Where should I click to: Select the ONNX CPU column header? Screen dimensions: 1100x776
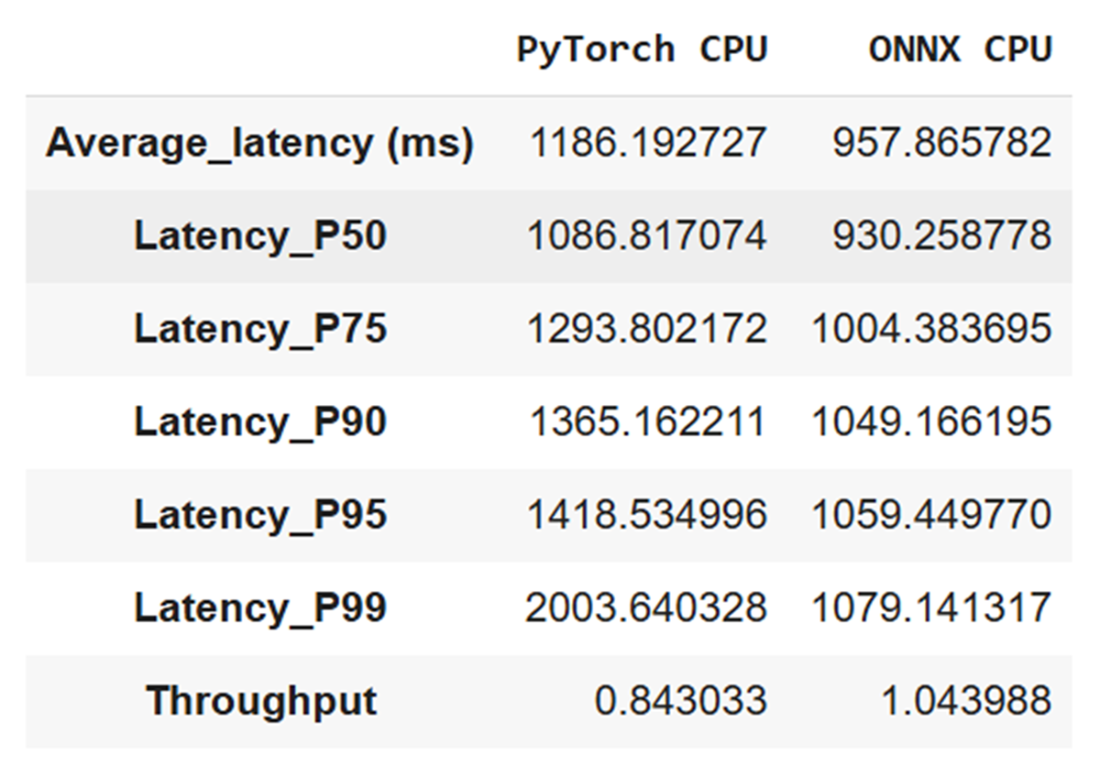(960, 50)
